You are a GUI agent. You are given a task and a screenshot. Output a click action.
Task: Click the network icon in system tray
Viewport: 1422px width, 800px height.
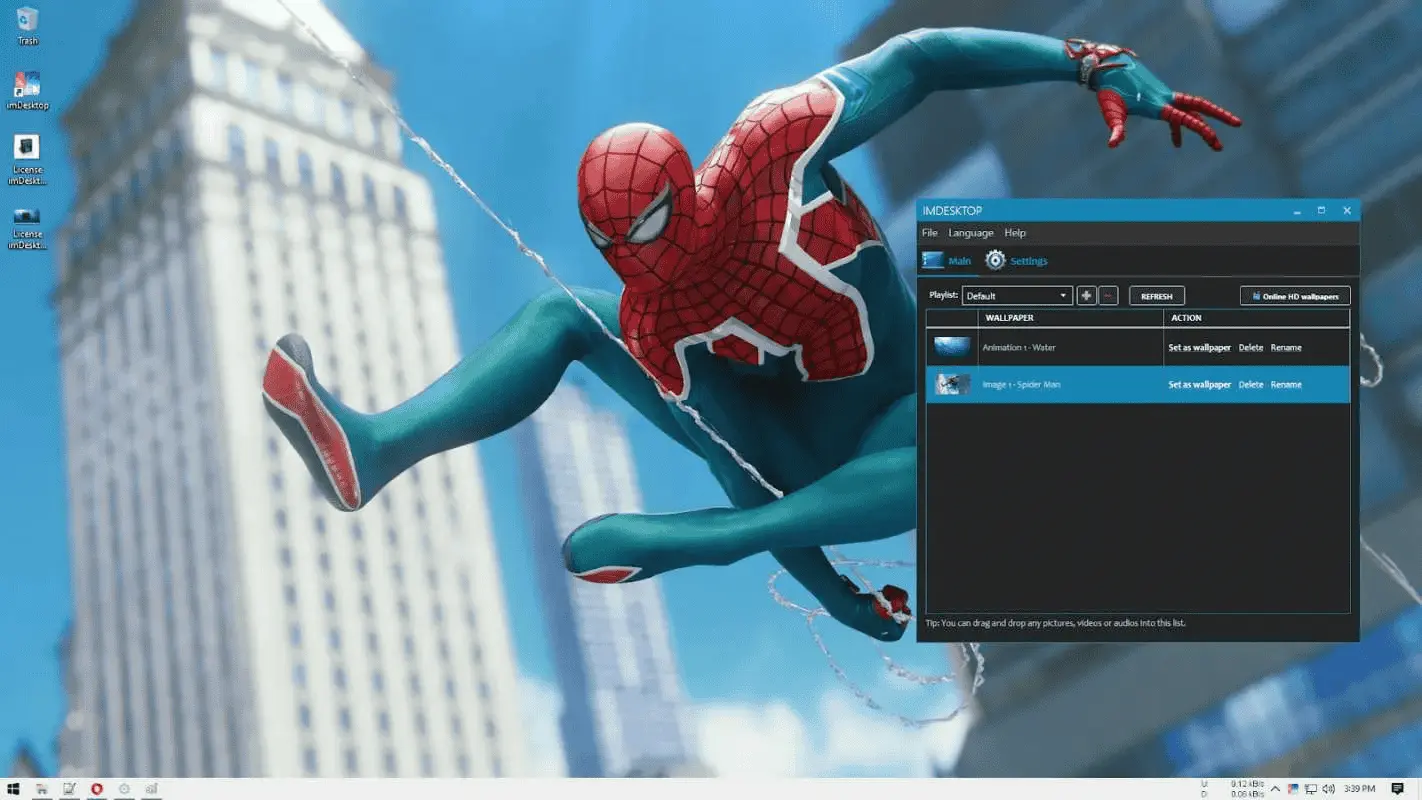(x=1310, y=789)
